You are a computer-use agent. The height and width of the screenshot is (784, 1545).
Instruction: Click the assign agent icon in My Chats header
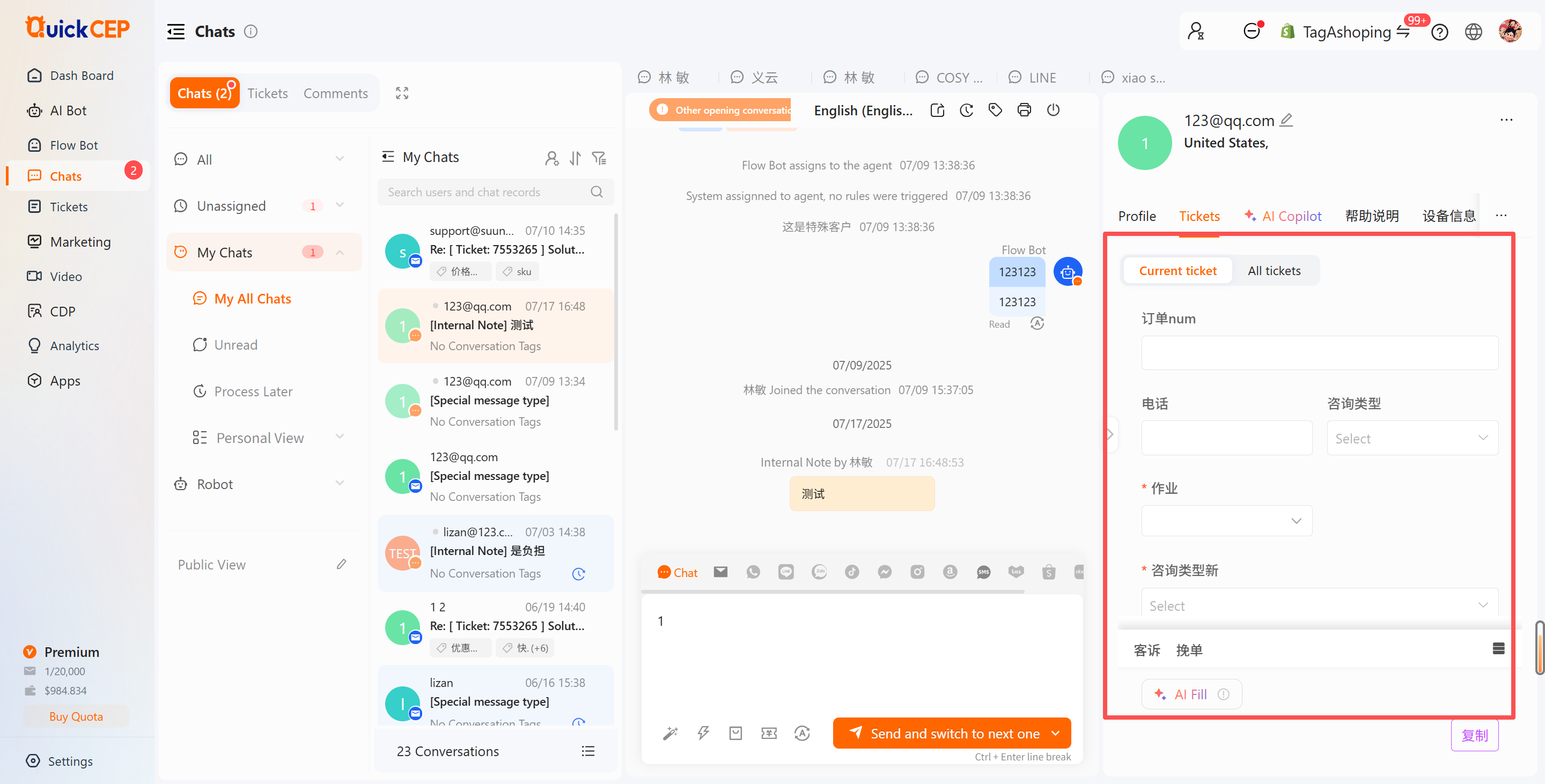point(552,158)
